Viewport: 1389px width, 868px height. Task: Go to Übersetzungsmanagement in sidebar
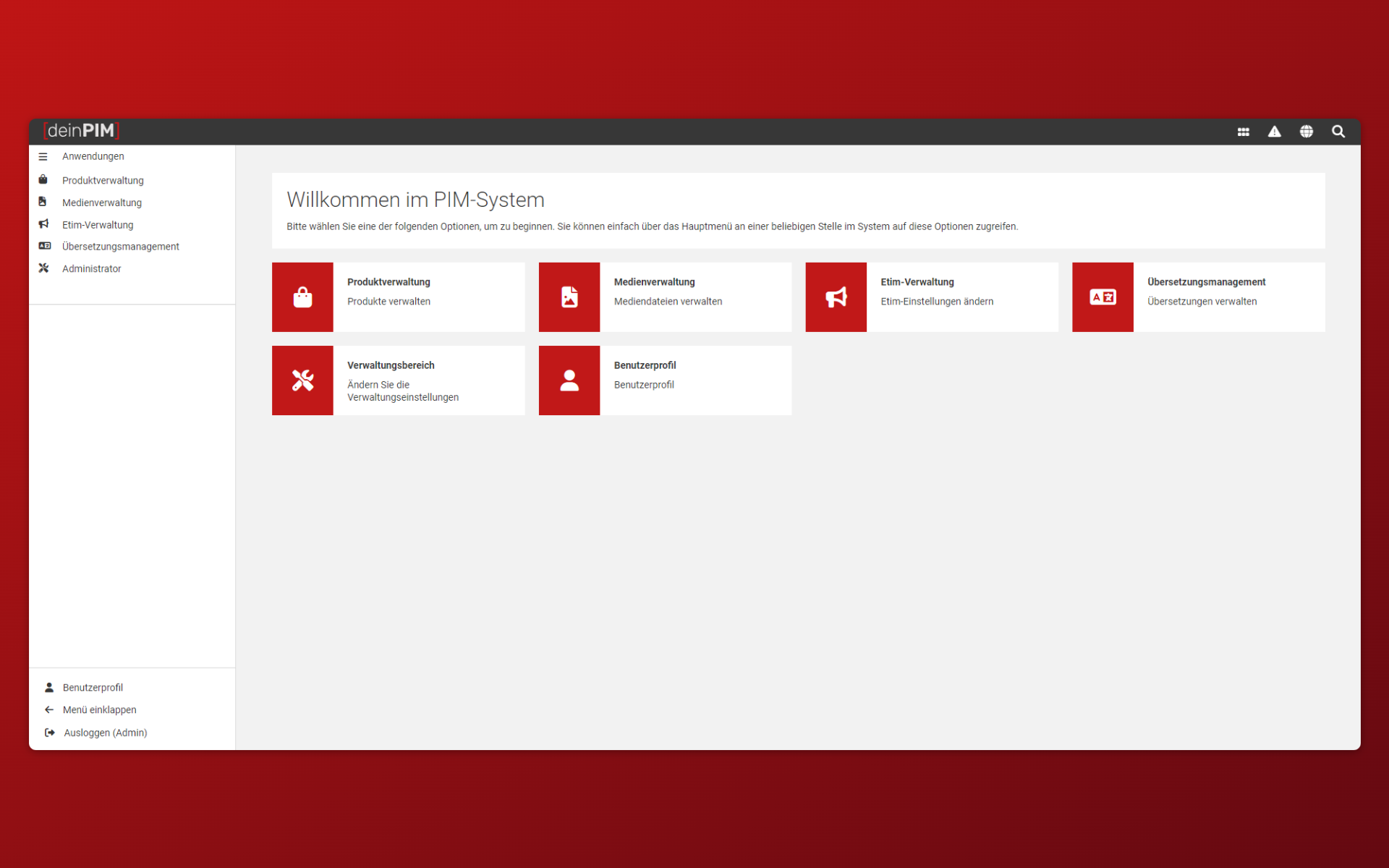tap(120, 247)
